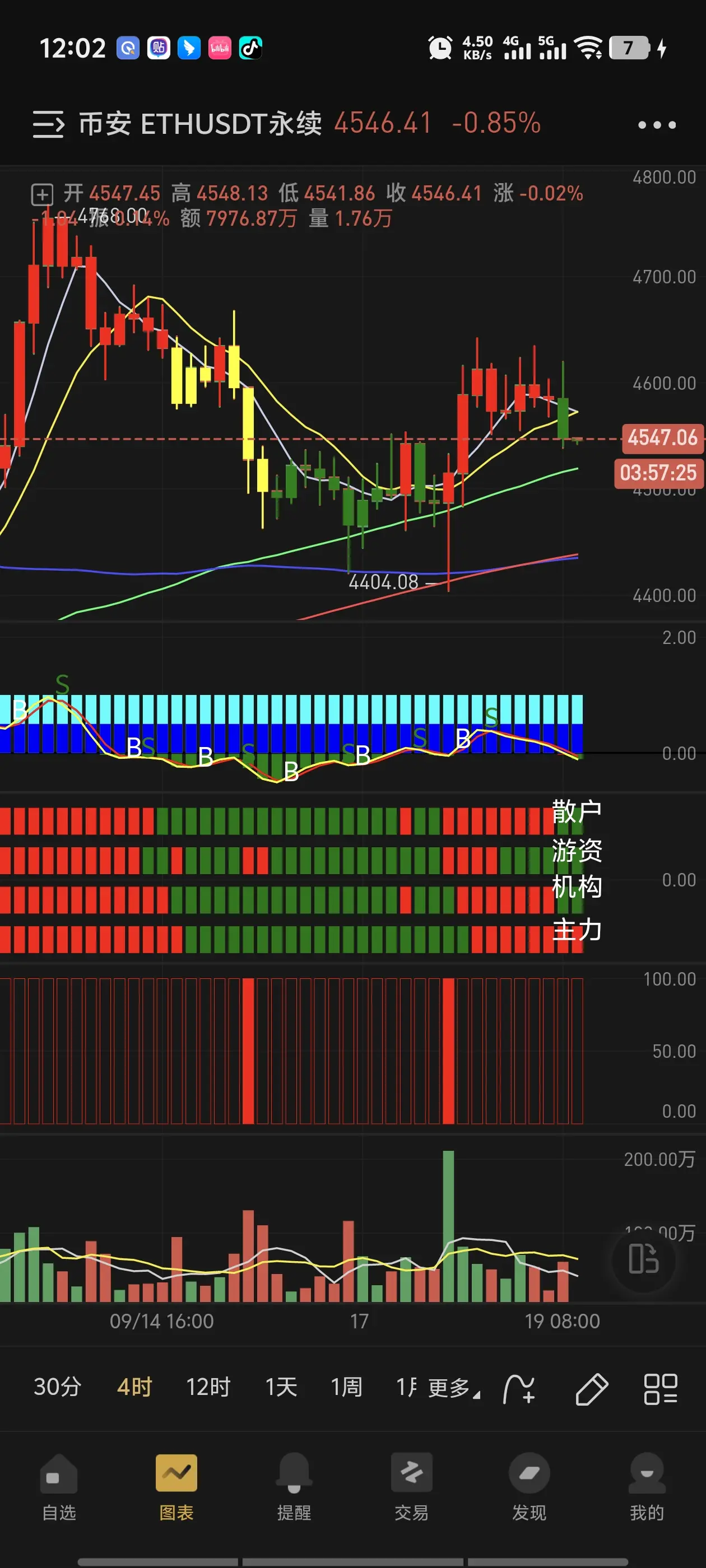Tap the 4404.08 low price marker
The height and width of the screenshot is (1568, 706).
pyautogui.click(x=384, y=582)
